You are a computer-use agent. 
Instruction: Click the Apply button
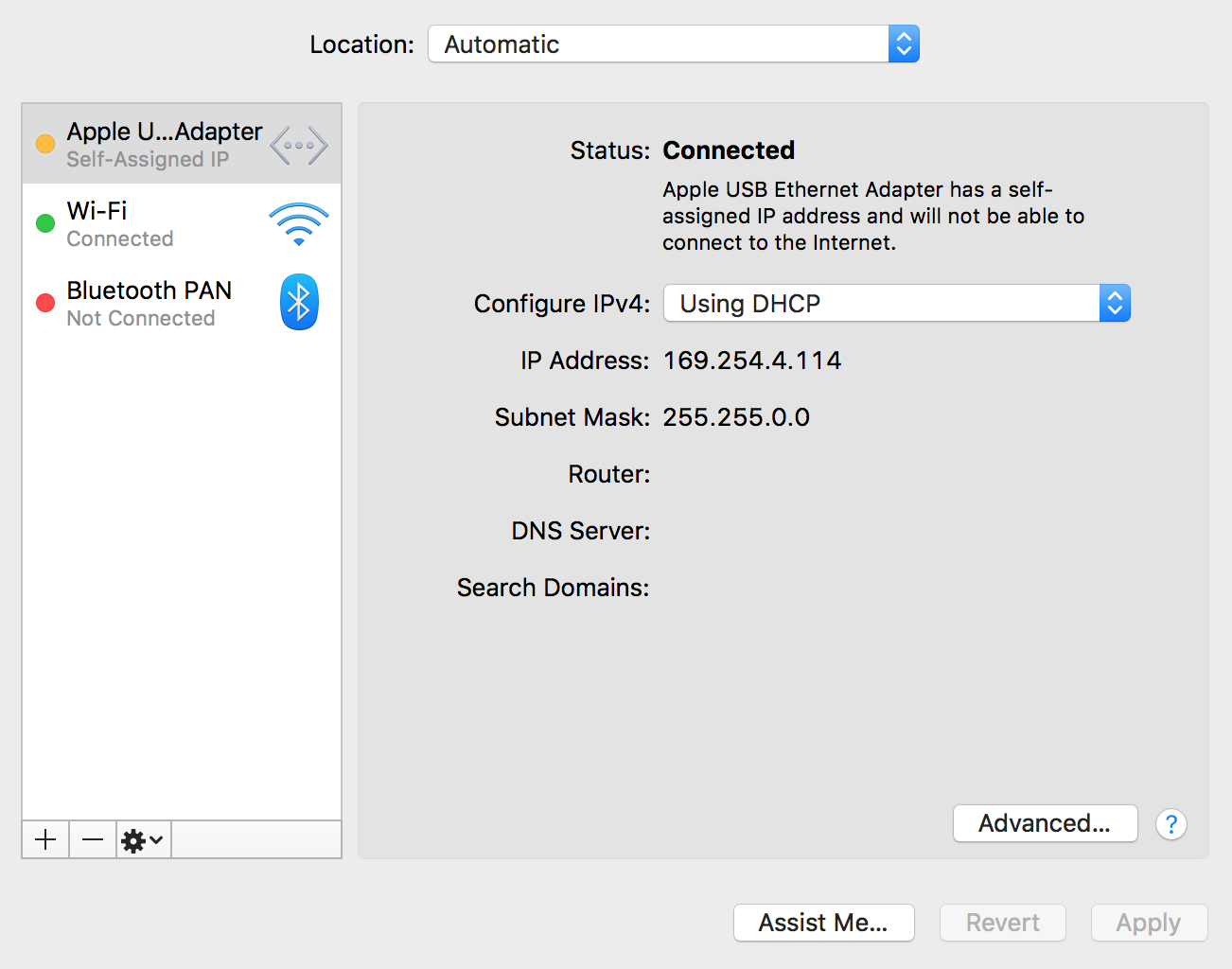click(x=1149, y=923)
